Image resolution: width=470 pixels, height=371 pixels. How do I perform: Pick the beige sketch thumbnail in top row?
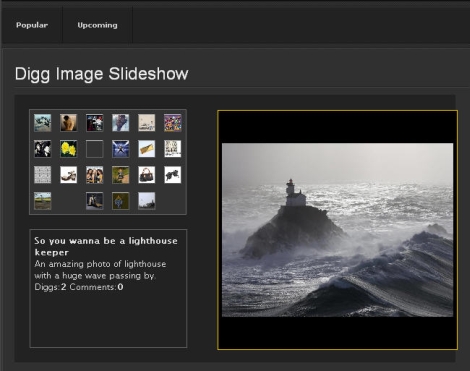(x=147, y=123)
